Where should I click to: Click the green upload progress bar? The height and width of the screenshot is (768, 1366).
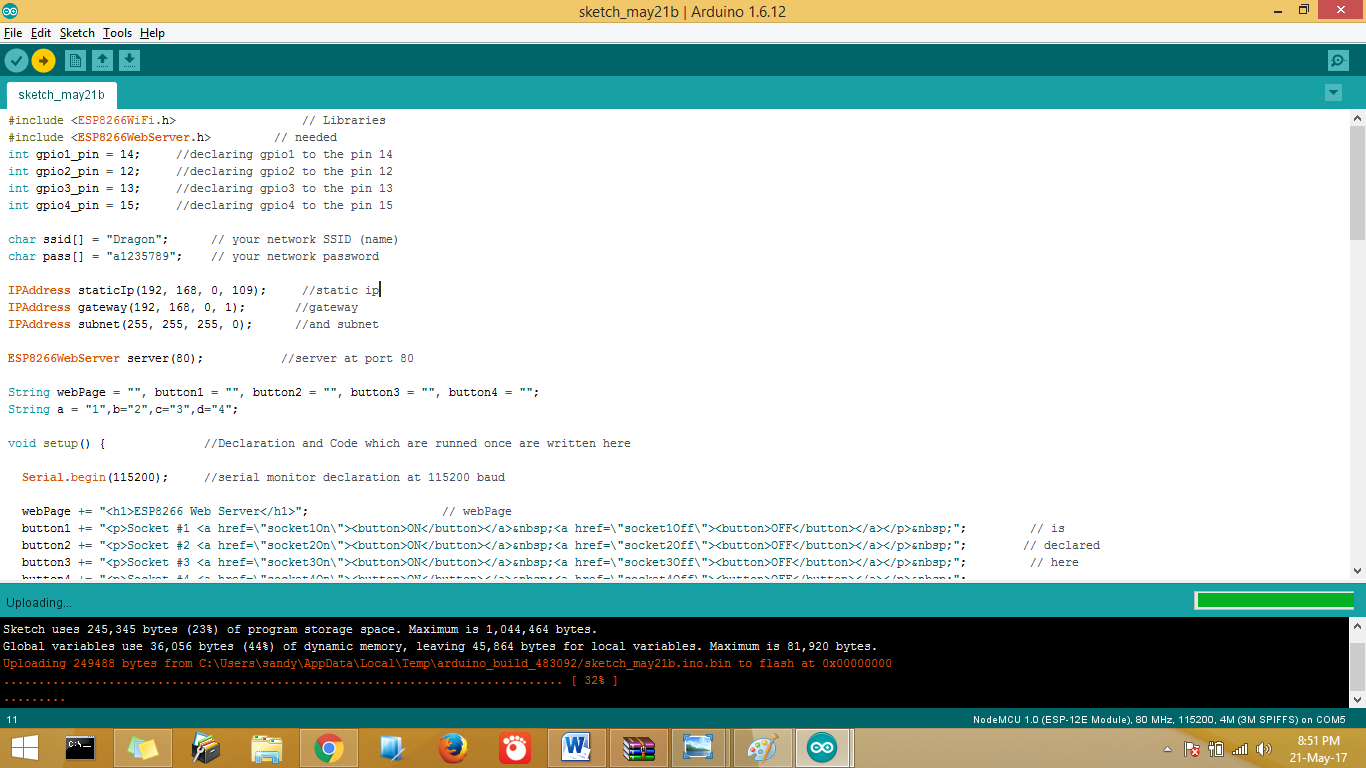(x=1275, y=600)
